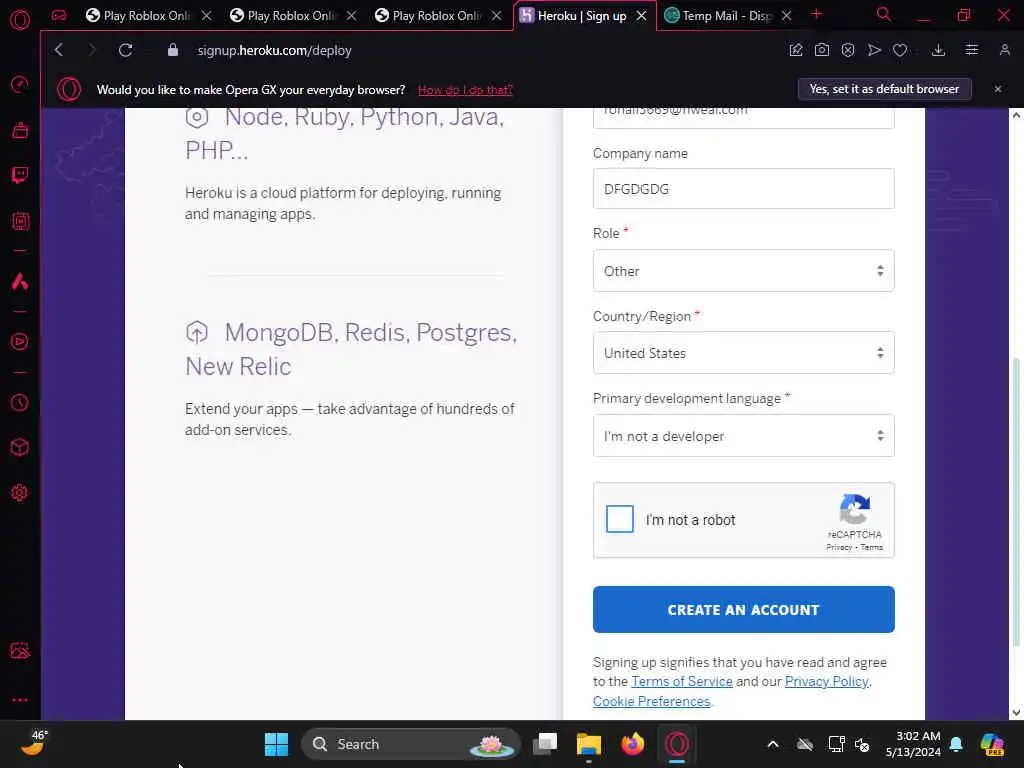Open the weather widget on taskbar
Viewport: 1024px width, 768px height.
tap(34, 743)
